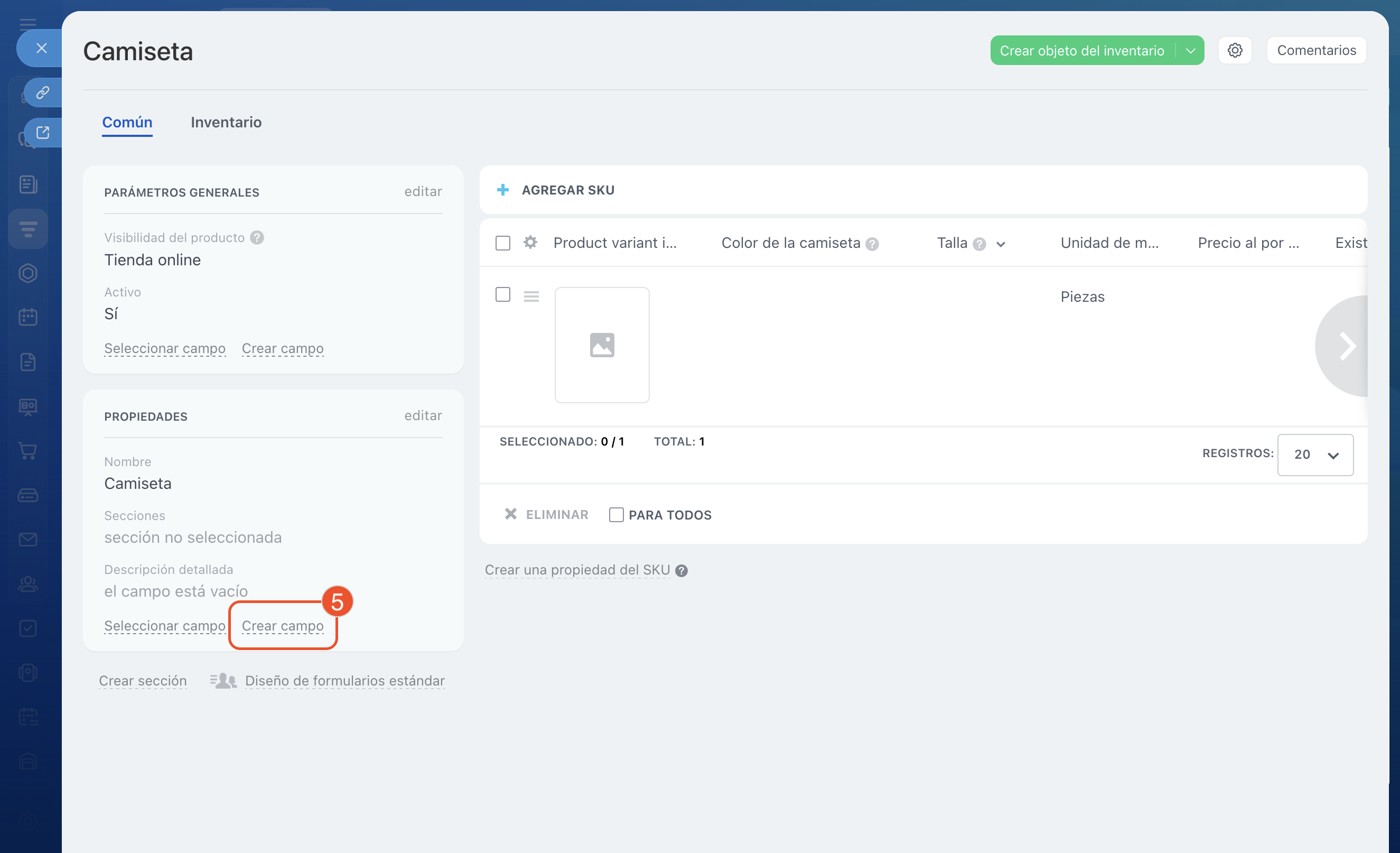Viewport: 1400px width, 853px height.
Task: Check the select-all checkbox in SKU header
Action: tap(502, 243)
